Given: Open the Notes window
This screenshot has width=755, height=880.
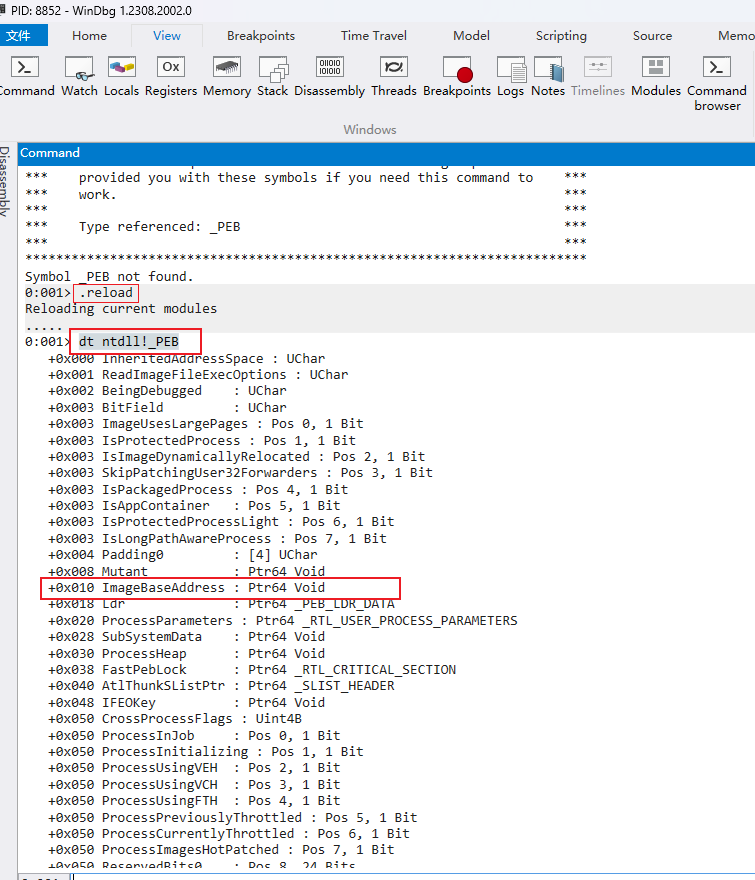Looking at the screenshot, I should 548,76.
